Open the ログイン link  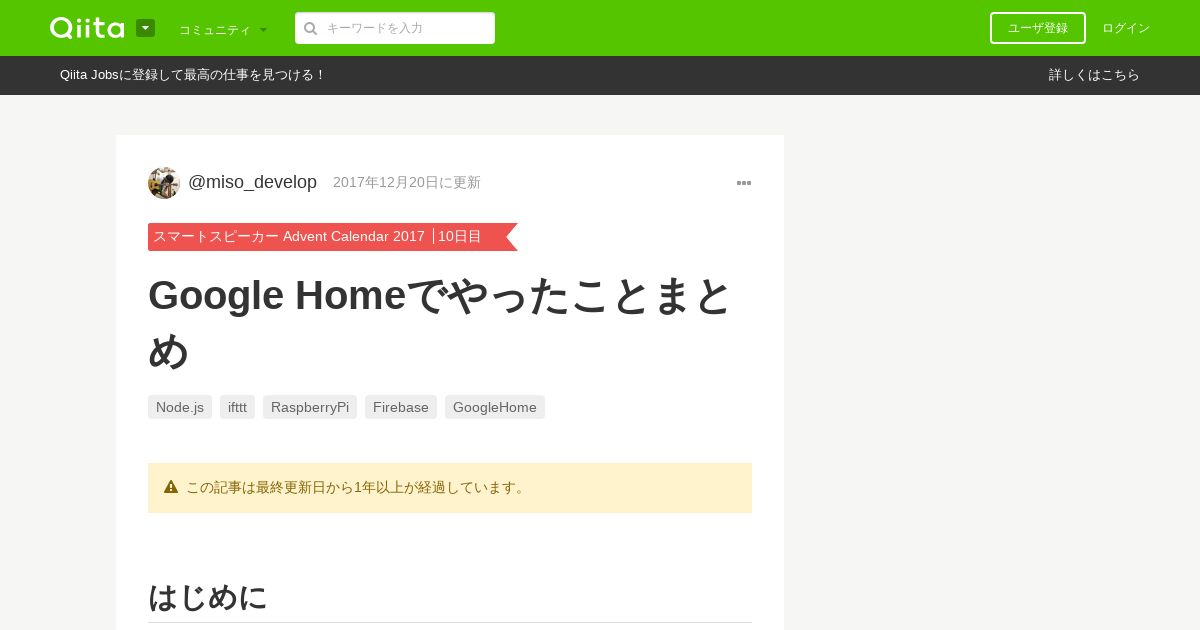tap(1126, 28)
